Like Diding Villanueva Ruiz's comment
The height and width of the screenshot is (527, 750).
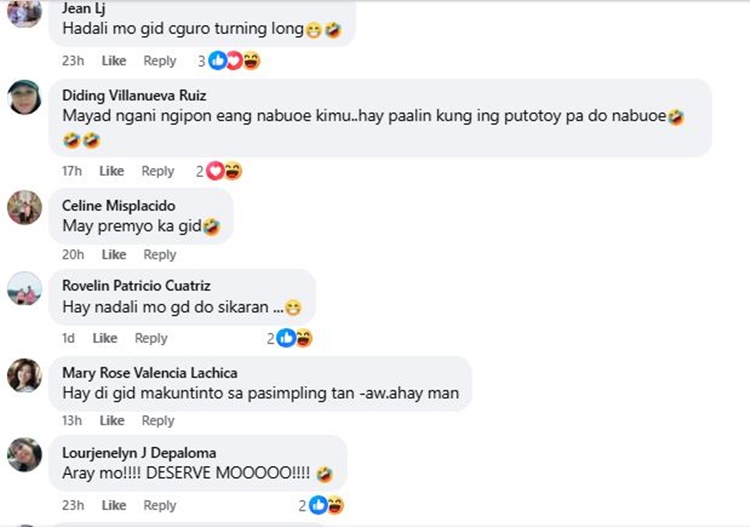click(x=111, y=171)
